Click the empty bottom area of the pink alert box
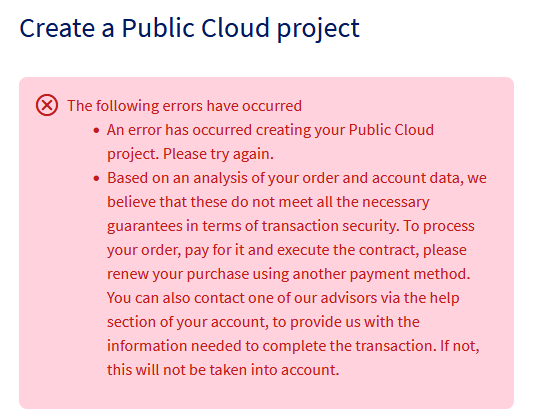 tap(266, 394)
